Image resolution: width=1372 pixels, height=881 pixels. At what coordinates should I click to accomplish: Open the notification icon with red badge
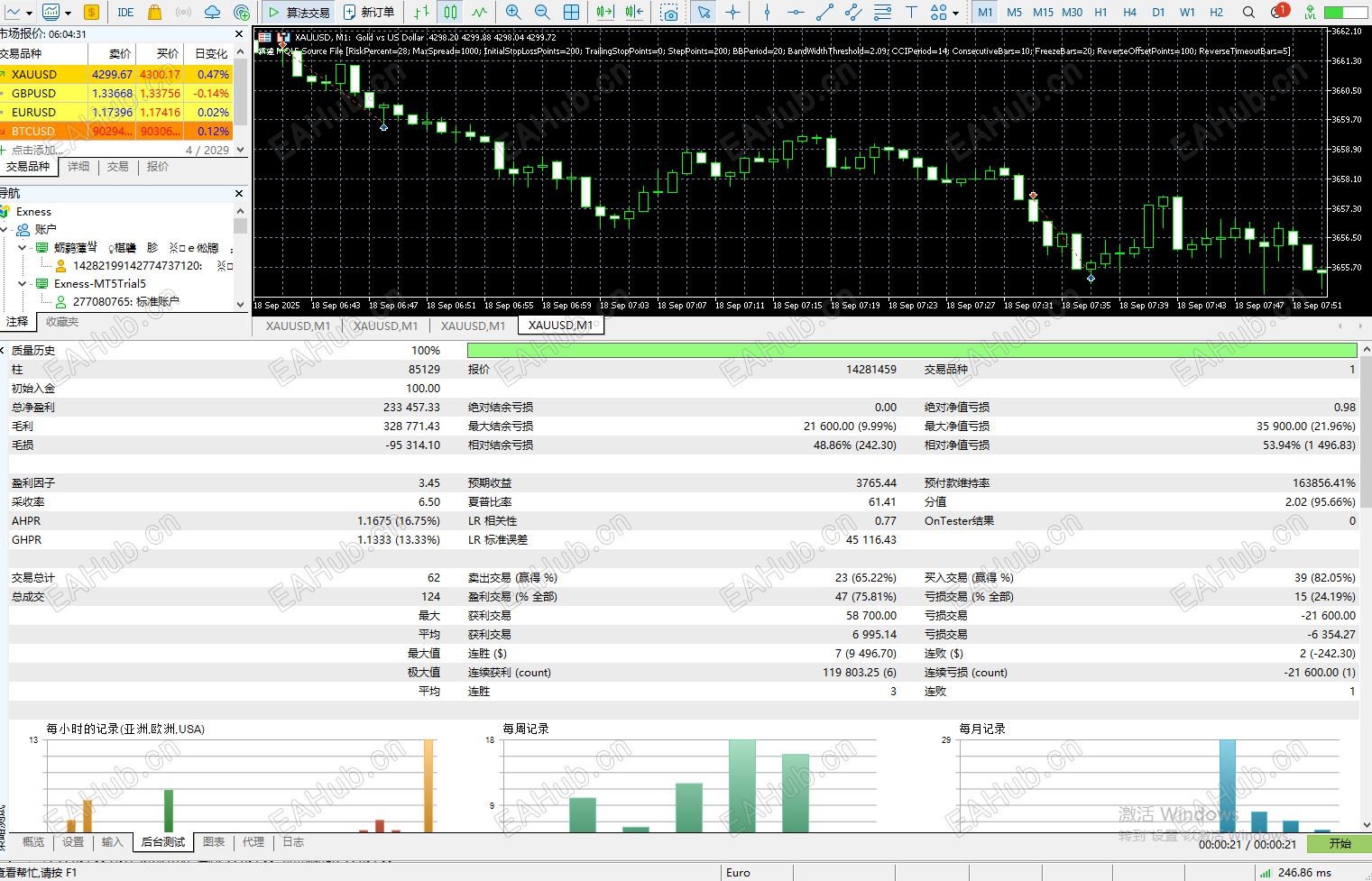pyautogui.click(x=1279, y=12)
